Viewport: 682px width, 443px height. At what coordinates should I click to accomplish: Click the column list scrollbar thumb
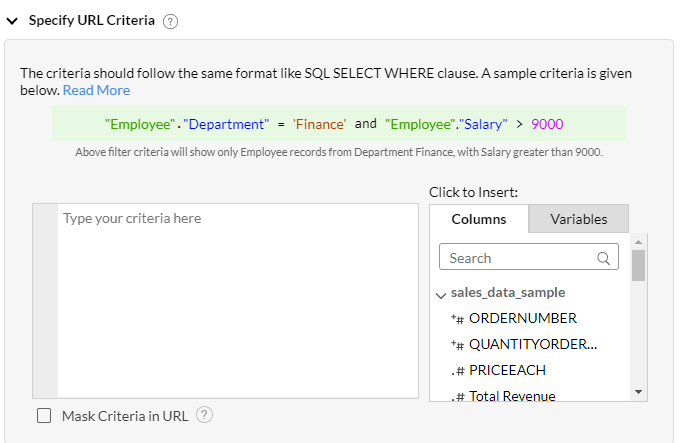click(639, 265)
